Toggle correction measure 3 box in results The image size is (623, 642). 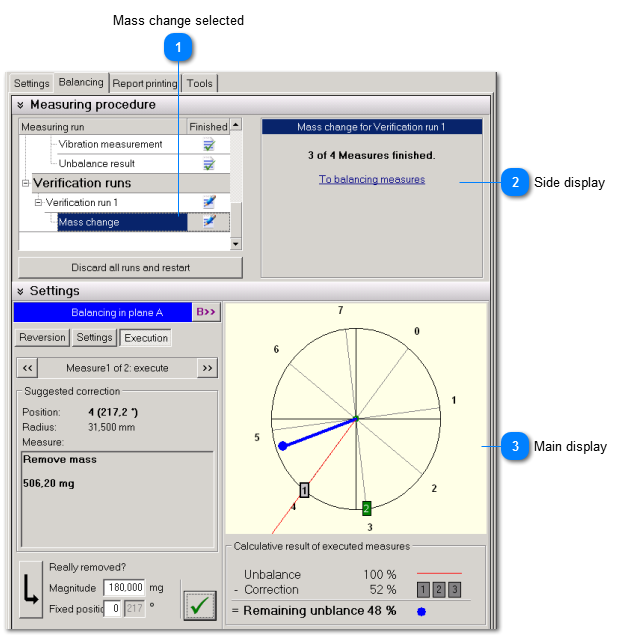[x=453, y=590]
